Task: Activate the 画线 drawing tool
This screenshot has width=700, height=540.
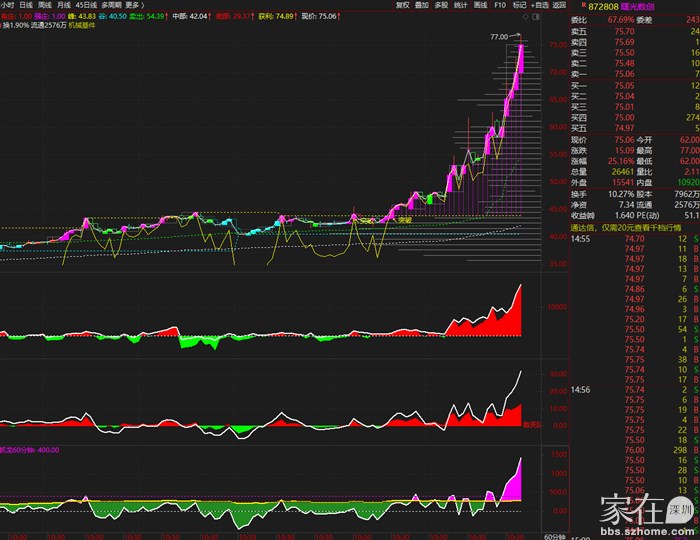Action: pyautogui.click(x=480, y=5)
